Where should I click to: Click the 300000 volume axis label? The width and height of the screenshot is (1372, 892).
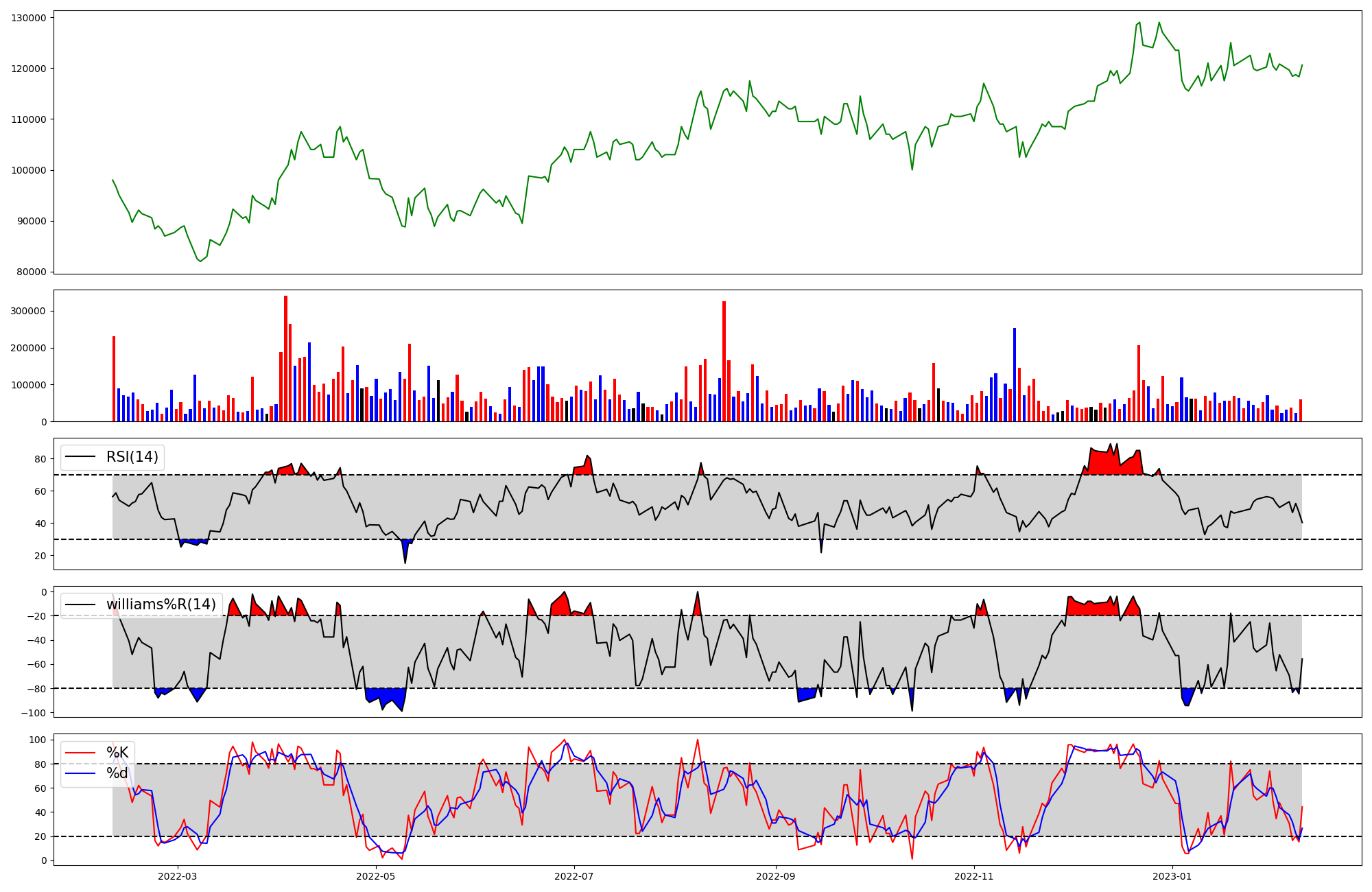(x=29, y=311)
